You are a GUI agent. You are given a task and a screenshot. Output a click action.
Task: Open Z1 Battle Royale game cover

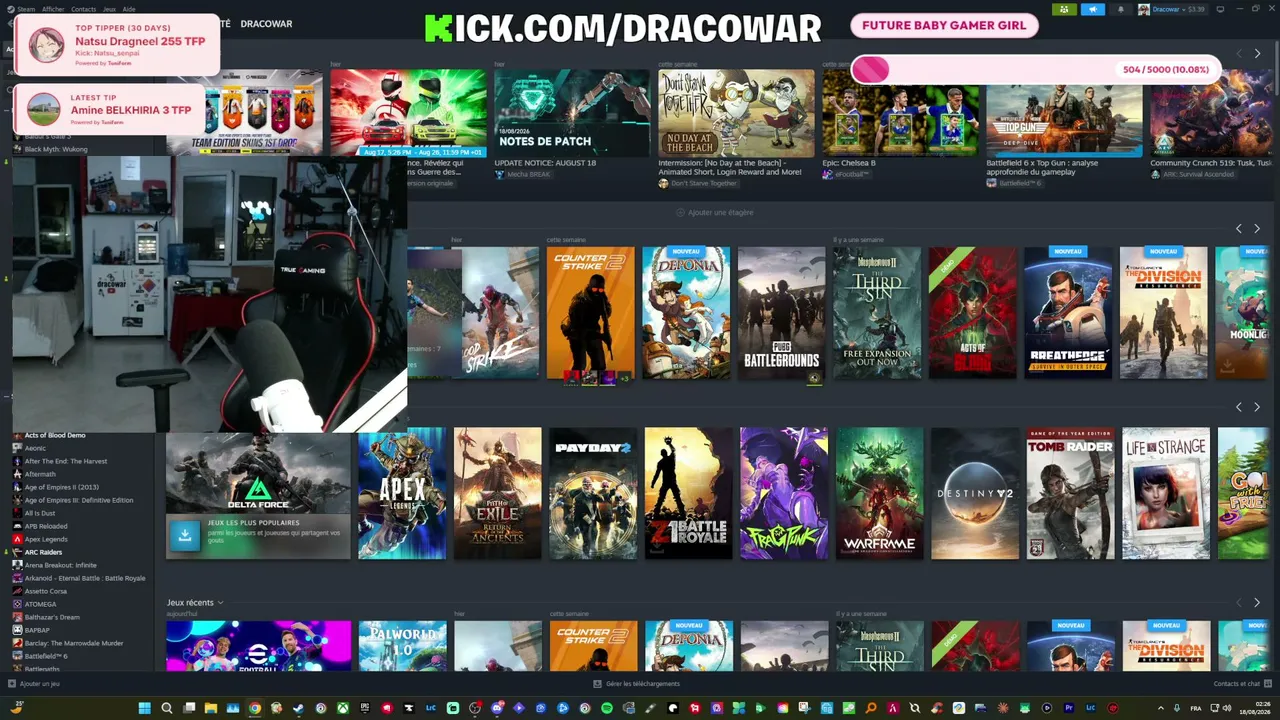click(x=688, y=493)
